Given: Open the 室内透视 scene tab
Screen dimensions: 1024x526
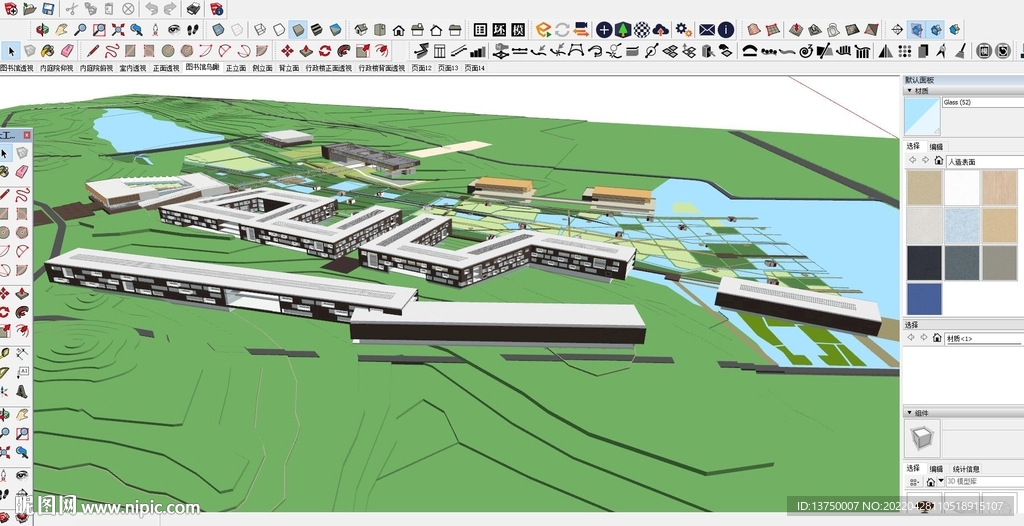Looking at the screenshot, I should [135, 68].
